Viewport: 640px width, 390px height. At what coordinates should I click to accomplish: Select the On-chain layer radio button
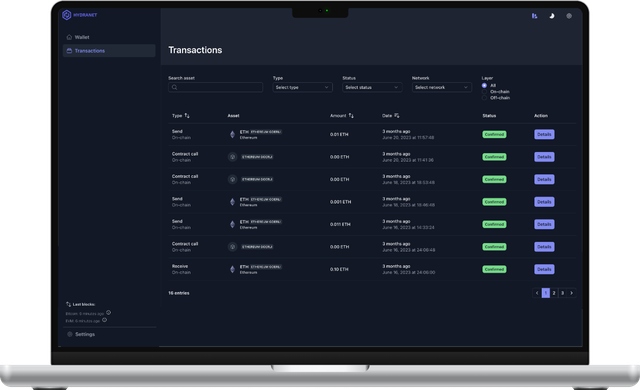[484, 92]
